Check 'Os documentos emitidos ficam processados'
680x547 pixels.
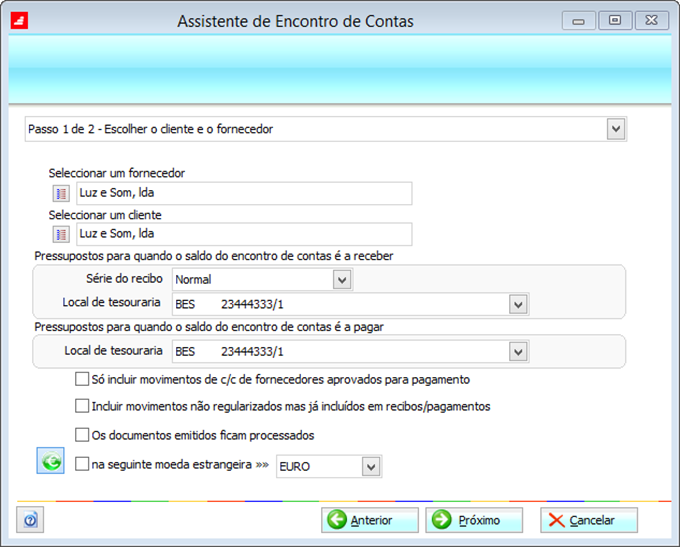click(x=82, y=435)
